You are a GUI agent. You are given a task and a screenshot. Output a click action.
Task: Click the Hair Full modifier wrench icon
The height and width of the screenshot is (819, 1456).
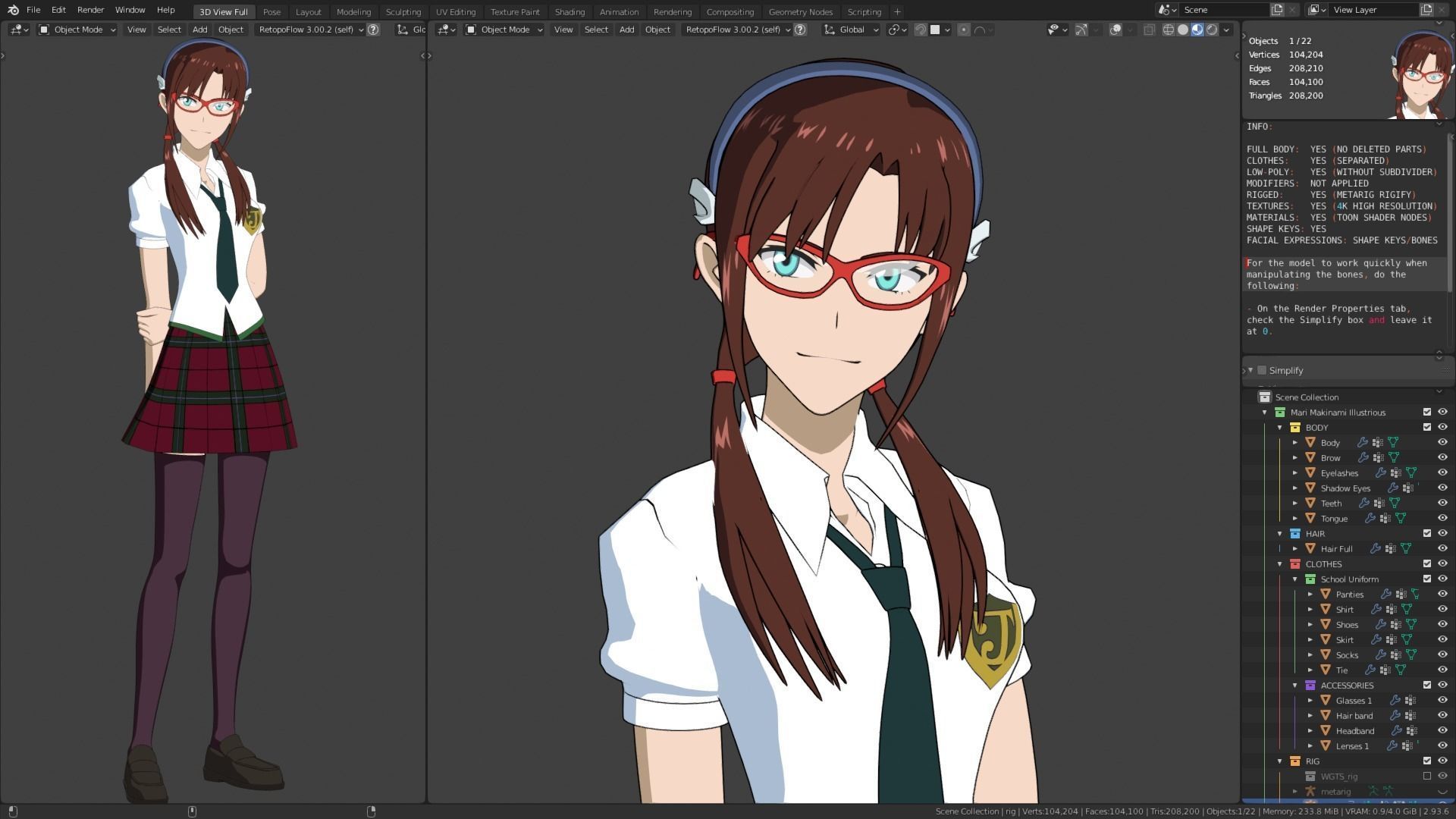coord(1375,548)
